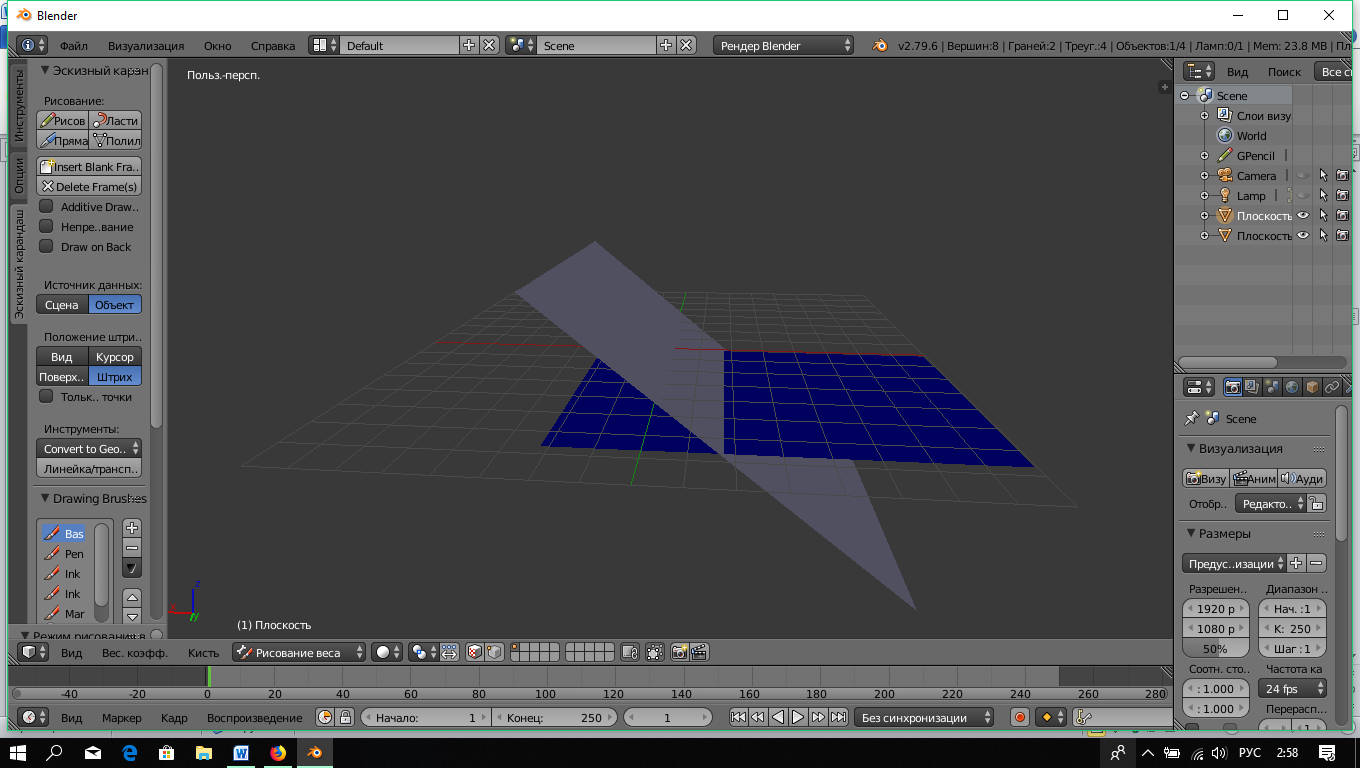Click the resolution percentage 50% slider
Screen dimensions: 1360x768
pos(1215,649)
